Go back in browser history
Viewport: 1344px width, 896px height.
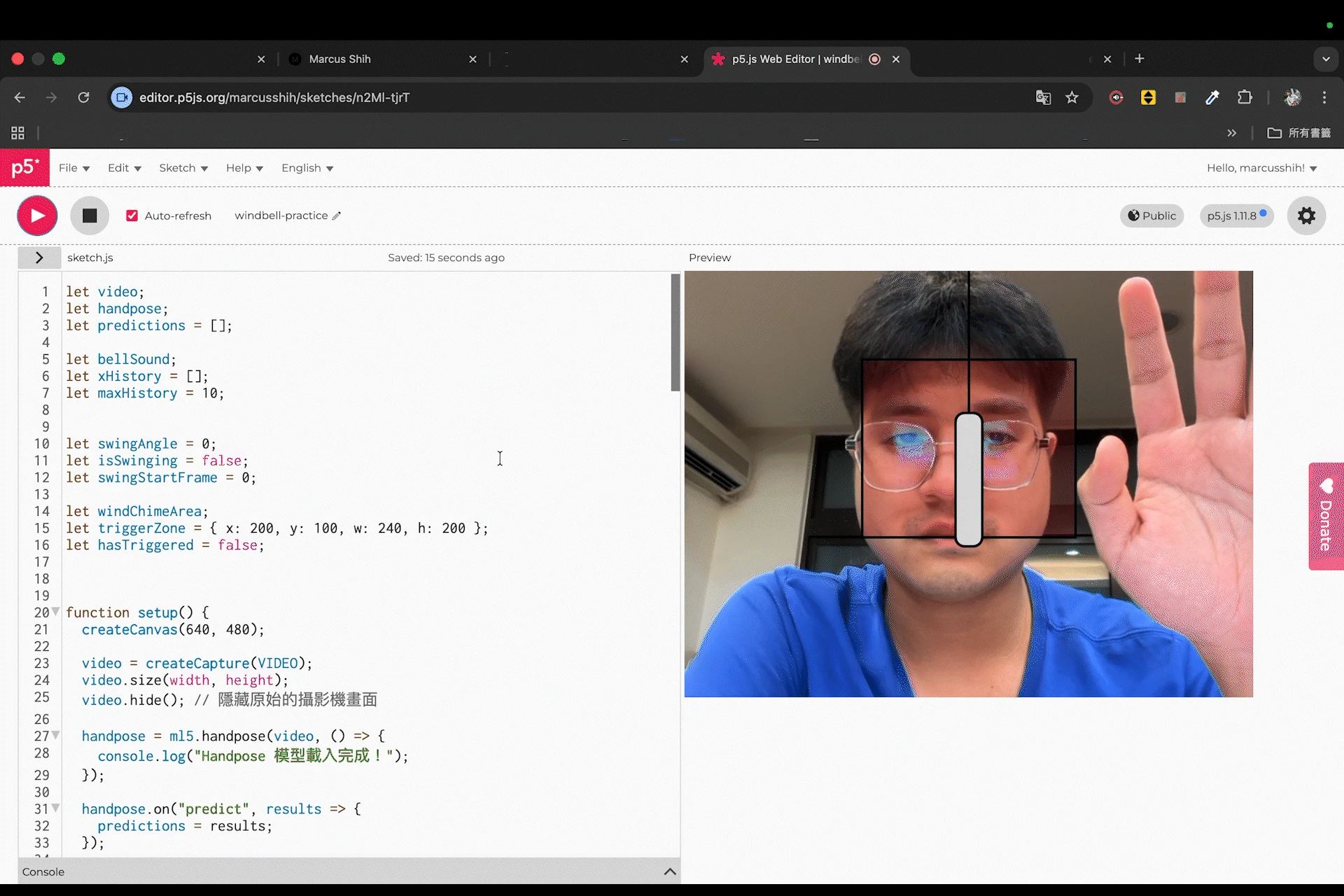[20, 97]
